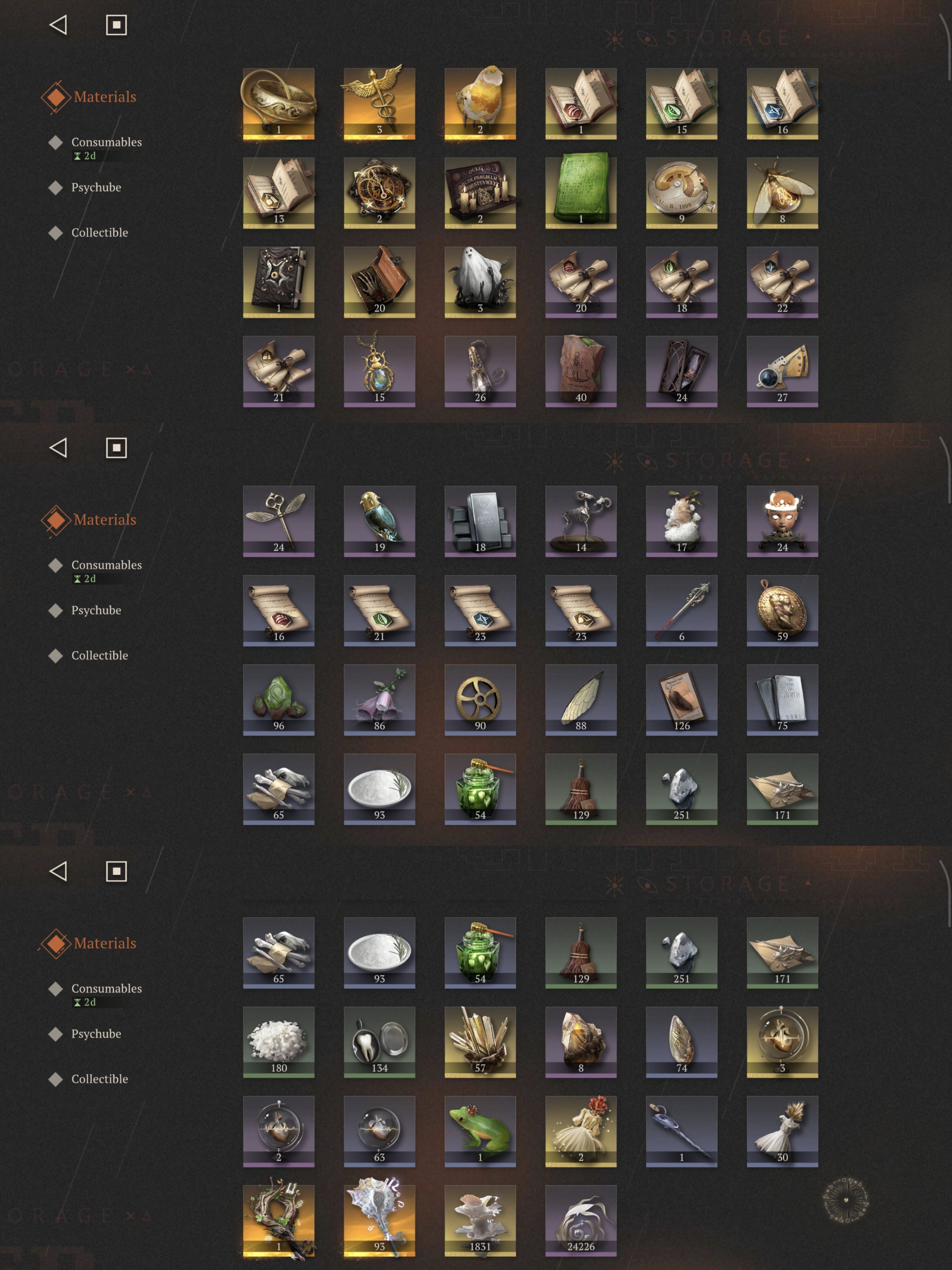952x1270 pixels.
Task: Select the winged caduceus item showing 3
Action: click(x=379, y=103)
